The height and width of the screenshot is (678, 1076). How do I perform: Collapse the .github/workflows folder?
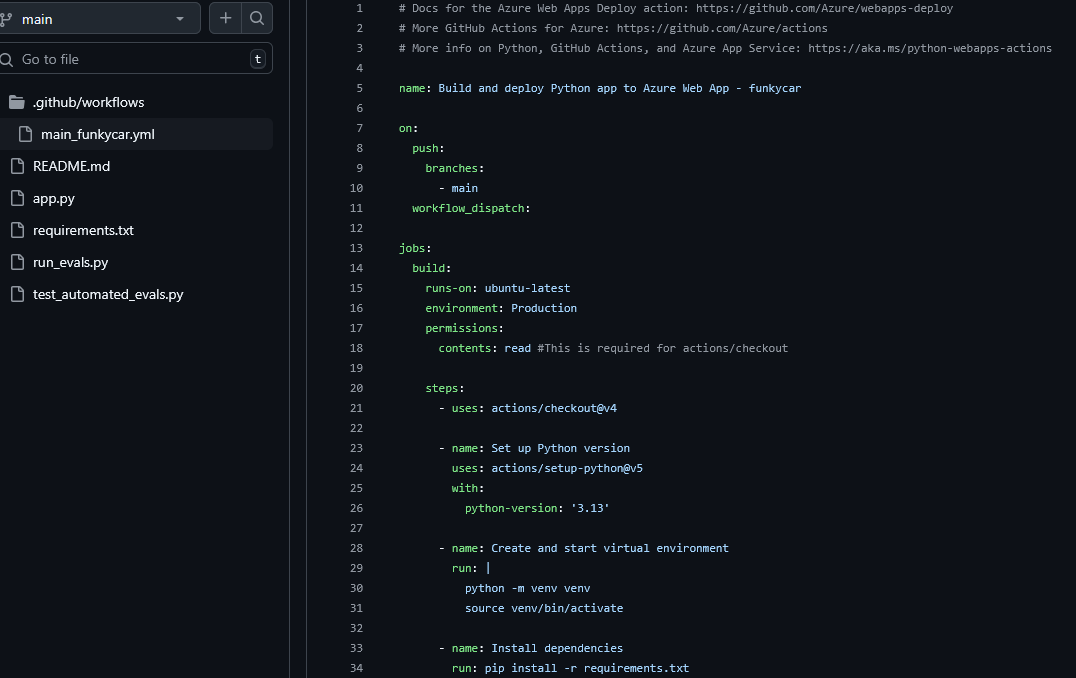(x=89, y=102)
